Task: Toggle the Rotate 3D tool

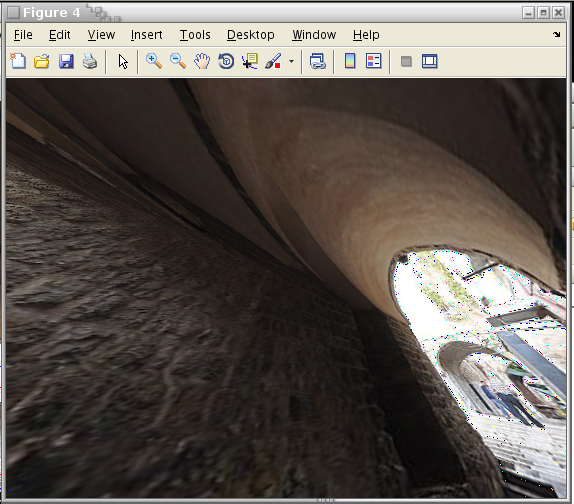Action: pos(226,61)
